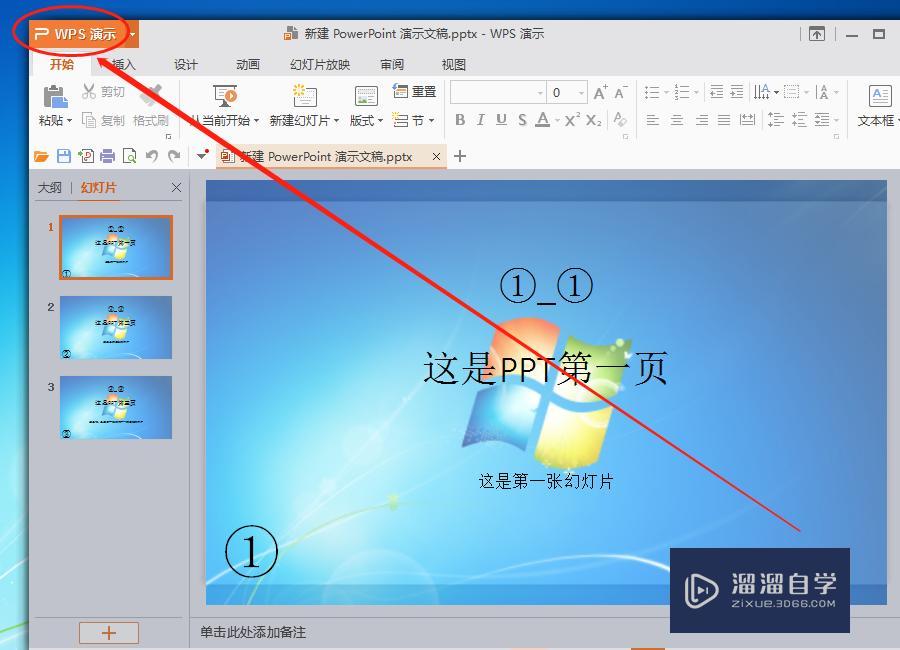Click the 重置 reset button
The image size is (900, 650).
click(x=414, y=91)
